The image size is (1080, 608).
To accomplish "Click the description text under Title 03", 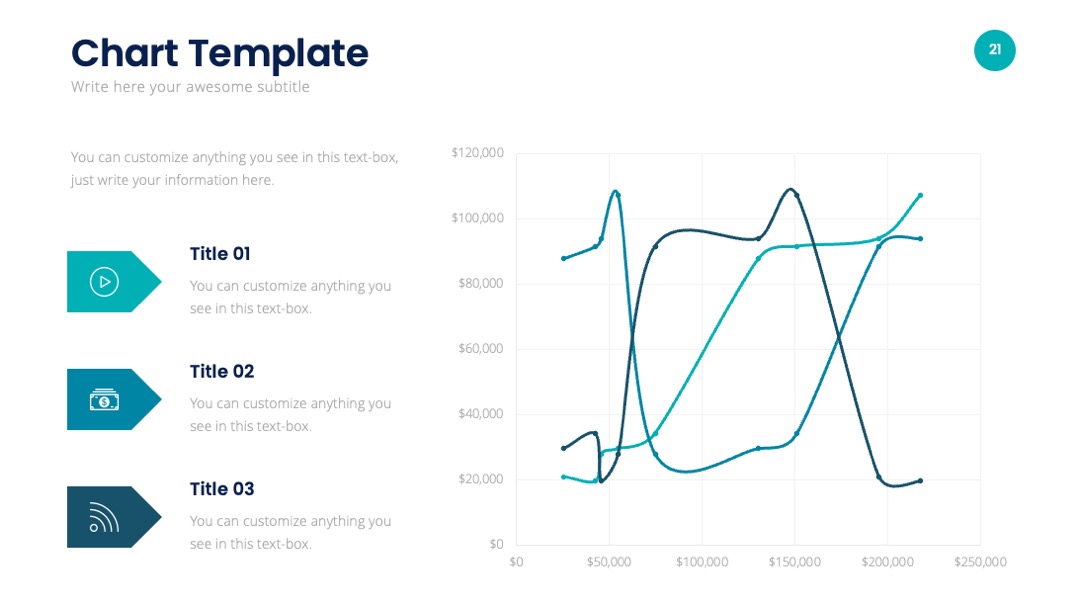I will coord(290,532).
